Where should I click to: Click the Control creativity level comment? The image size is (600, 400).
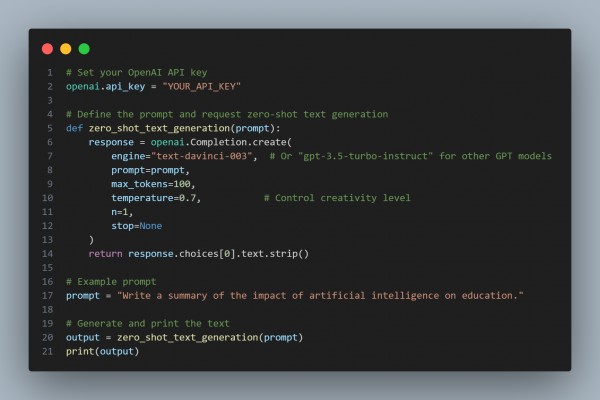tap(337, 198)
